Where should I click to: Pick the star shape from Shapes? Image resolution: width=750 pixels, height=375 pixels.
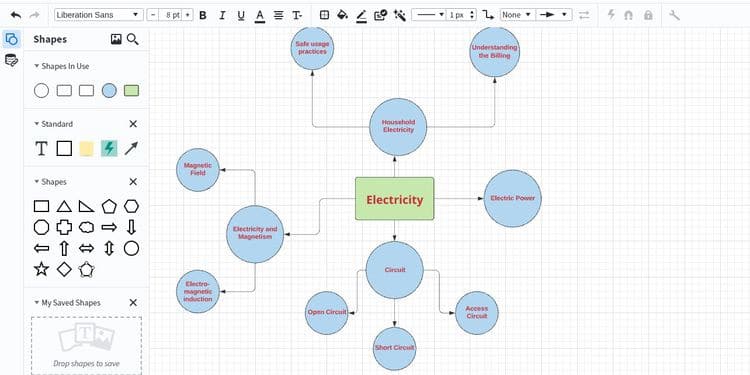click(42, 269)
